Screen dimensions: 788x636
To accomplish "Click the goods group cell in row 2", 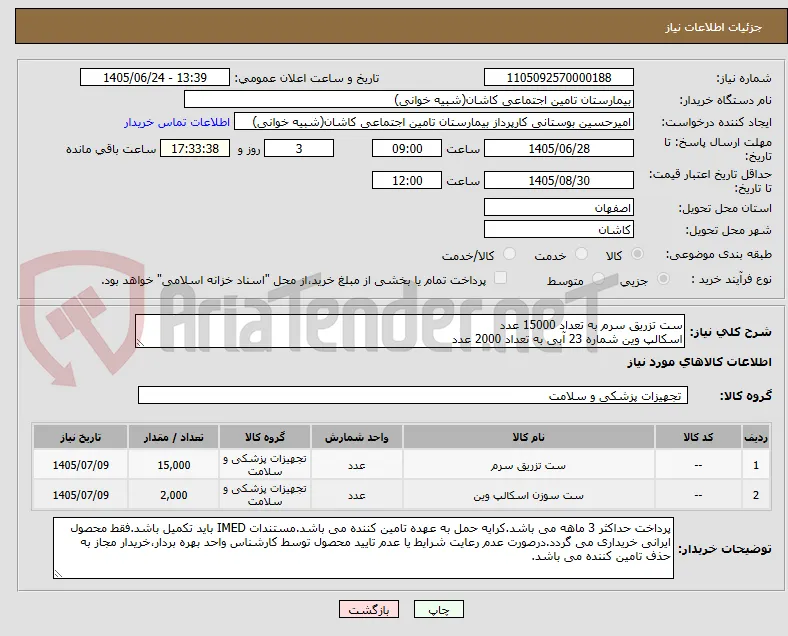I will 265,495.
